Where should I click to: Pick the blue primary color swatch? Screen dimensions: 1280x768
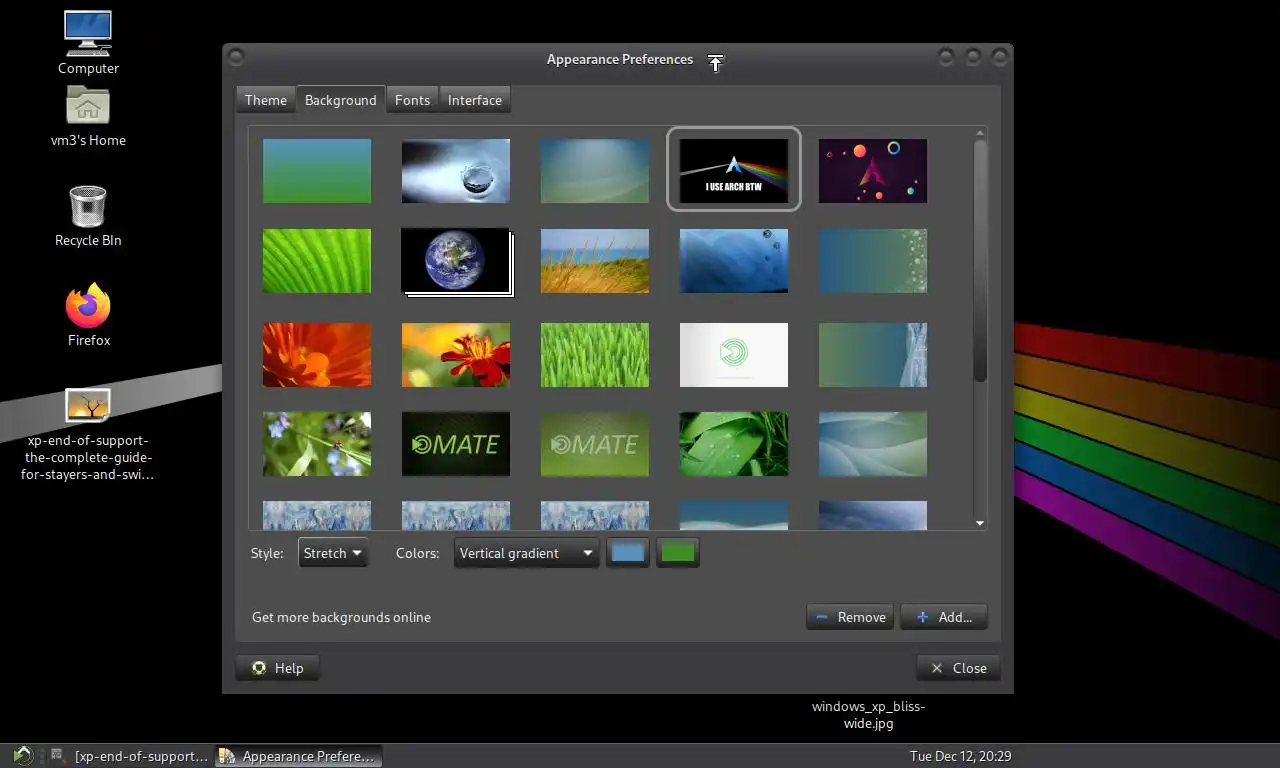point(628,552)
